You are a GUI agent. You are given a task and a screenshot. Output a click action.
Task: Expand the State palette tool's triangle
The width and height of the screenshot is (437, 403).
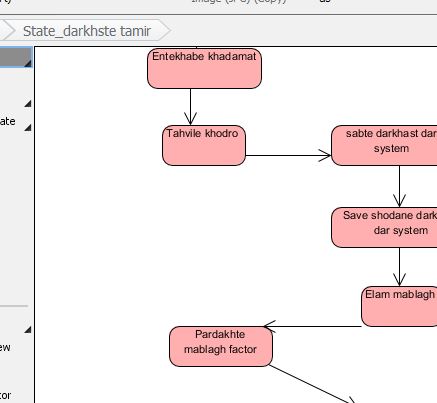point(28,127)
